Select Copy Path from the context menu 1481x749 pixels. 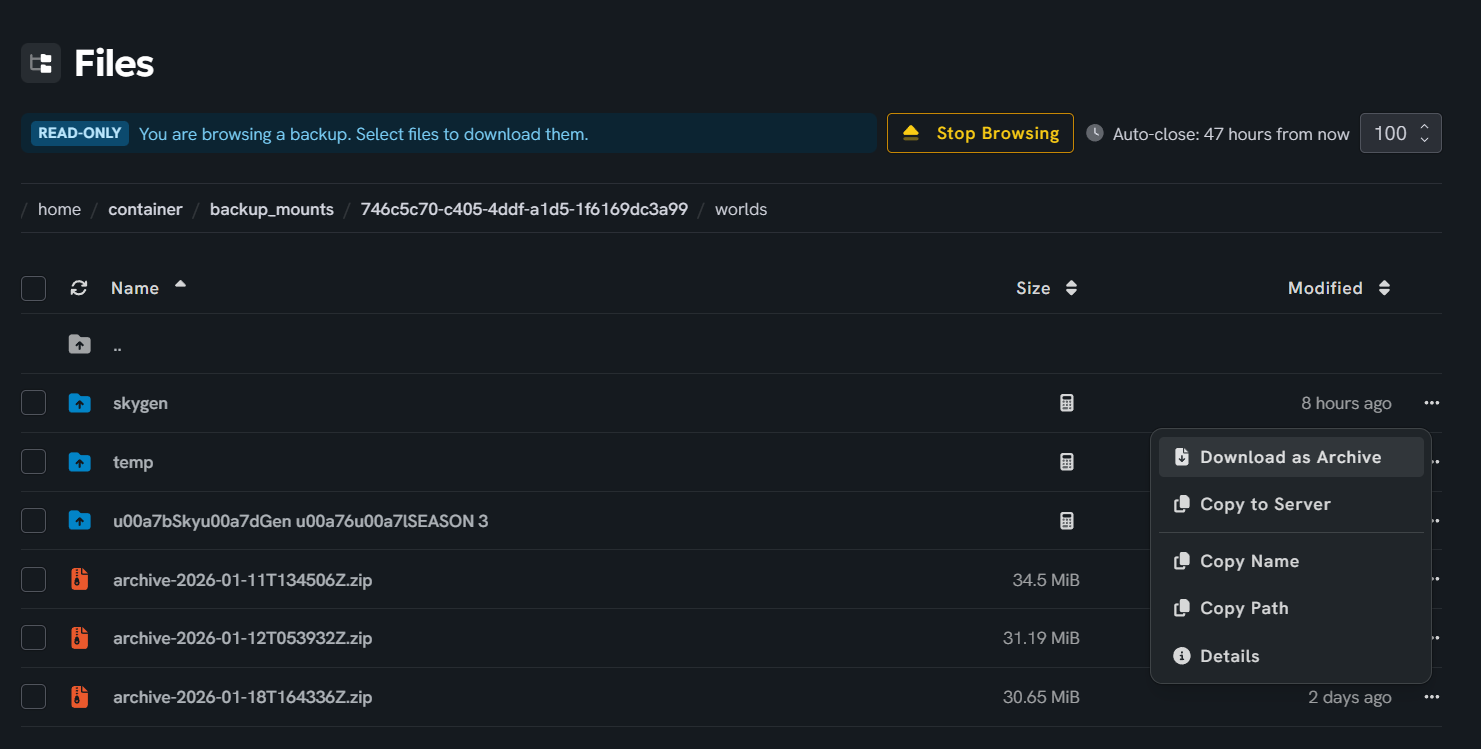click(1291, 608)
